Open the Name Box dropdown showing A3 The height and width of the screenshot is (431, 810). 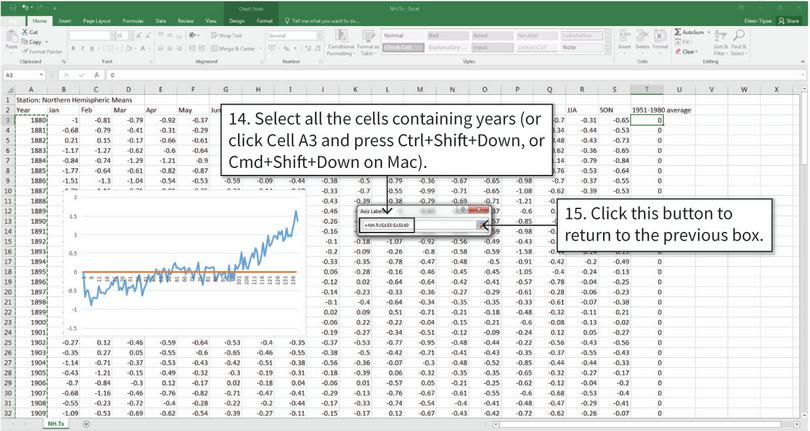(41, 75)
